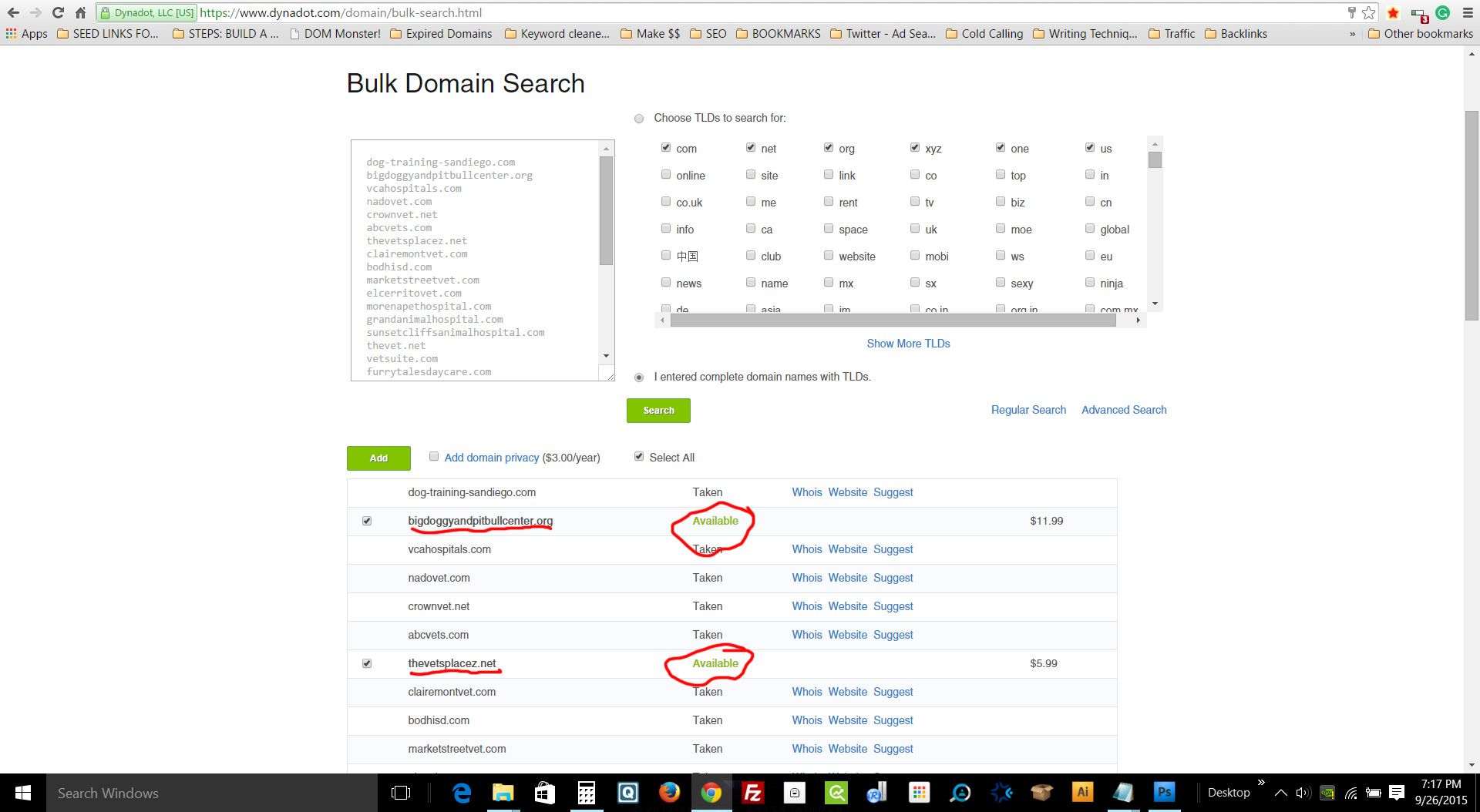Click the browser back arrow
The width and height of the screenshot is (1480, 812).
(x=13, y=13)
